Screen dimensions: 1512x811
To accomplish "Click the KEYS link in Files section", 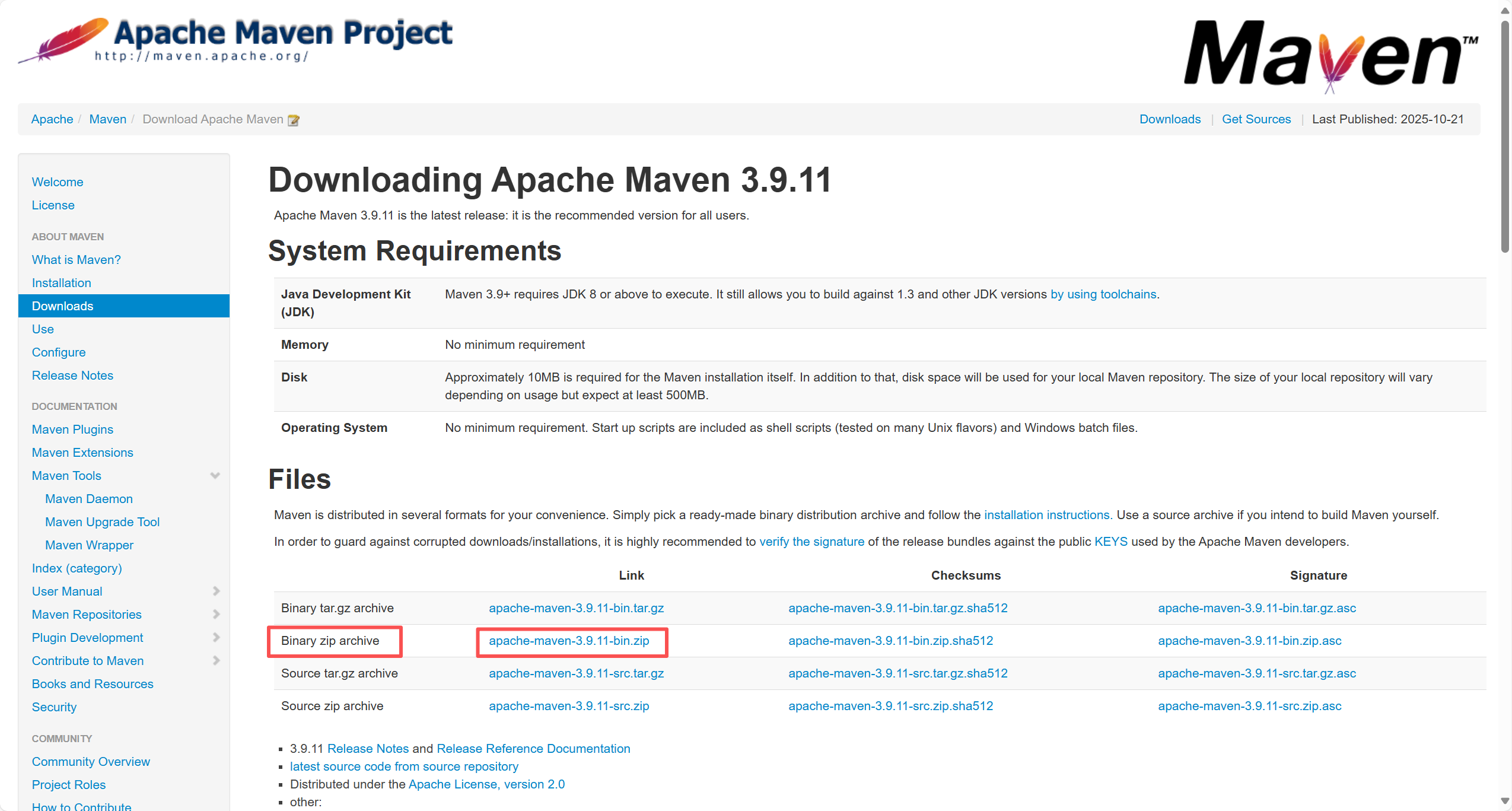I will 1110,542.
